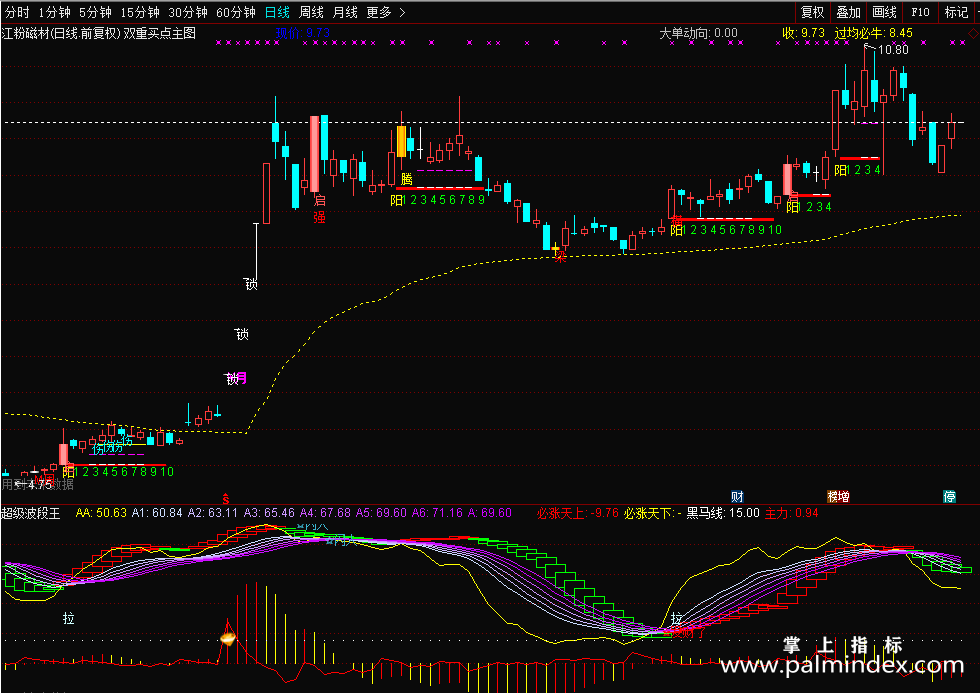Click the A4: 67.68 indicator value
Image resolution: width=980 pixels, height=693 pixels.
tap(325, 513)
